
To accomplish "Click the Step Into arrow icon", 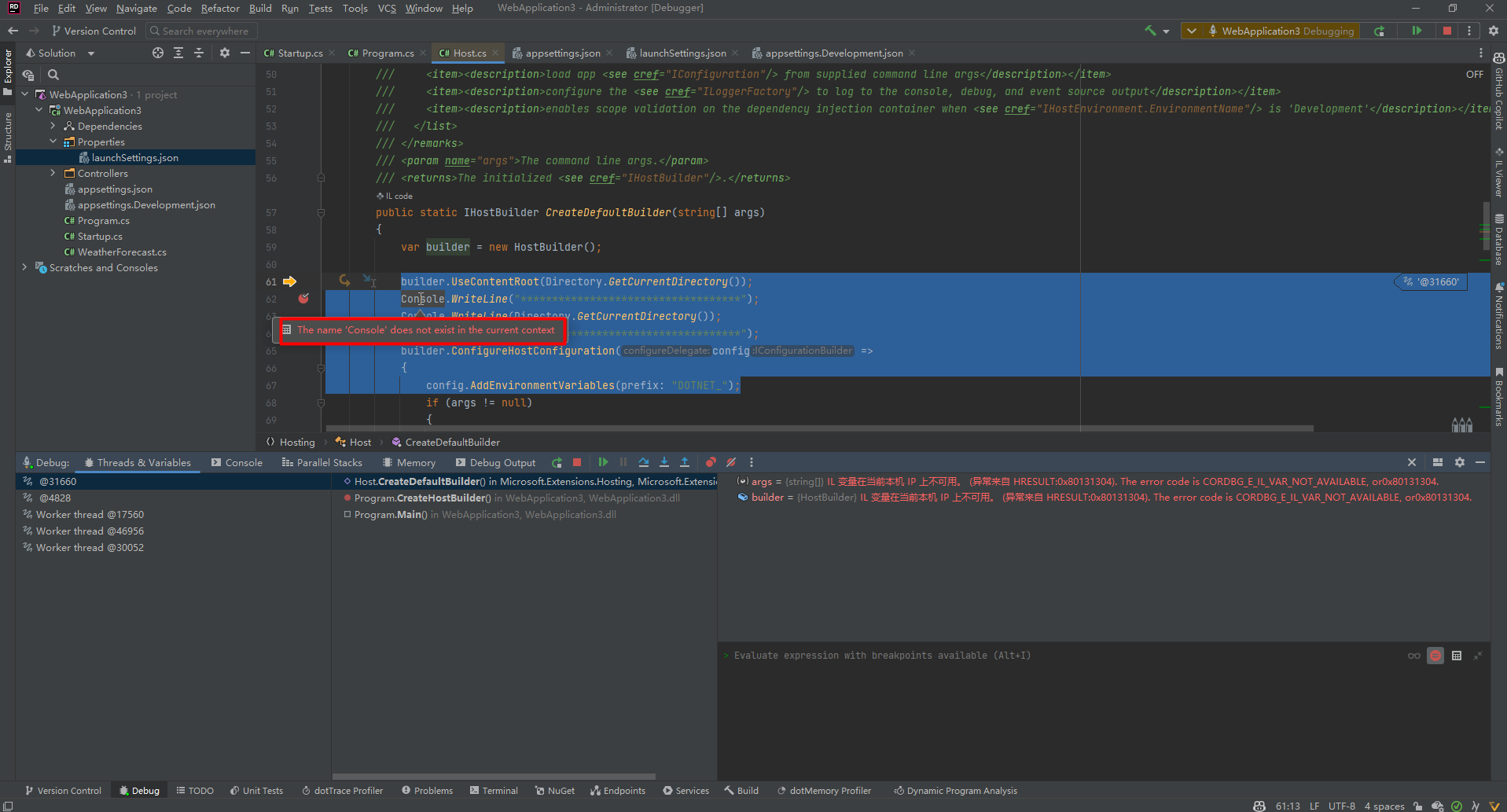I will coord(664,462).
